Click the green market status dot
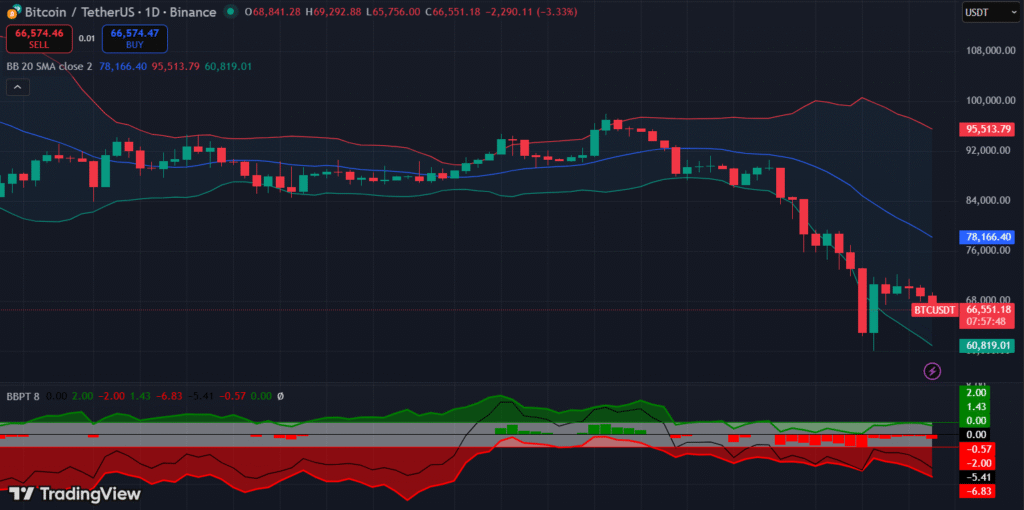This screenshot has height=510, width=1024. (232, 12)
